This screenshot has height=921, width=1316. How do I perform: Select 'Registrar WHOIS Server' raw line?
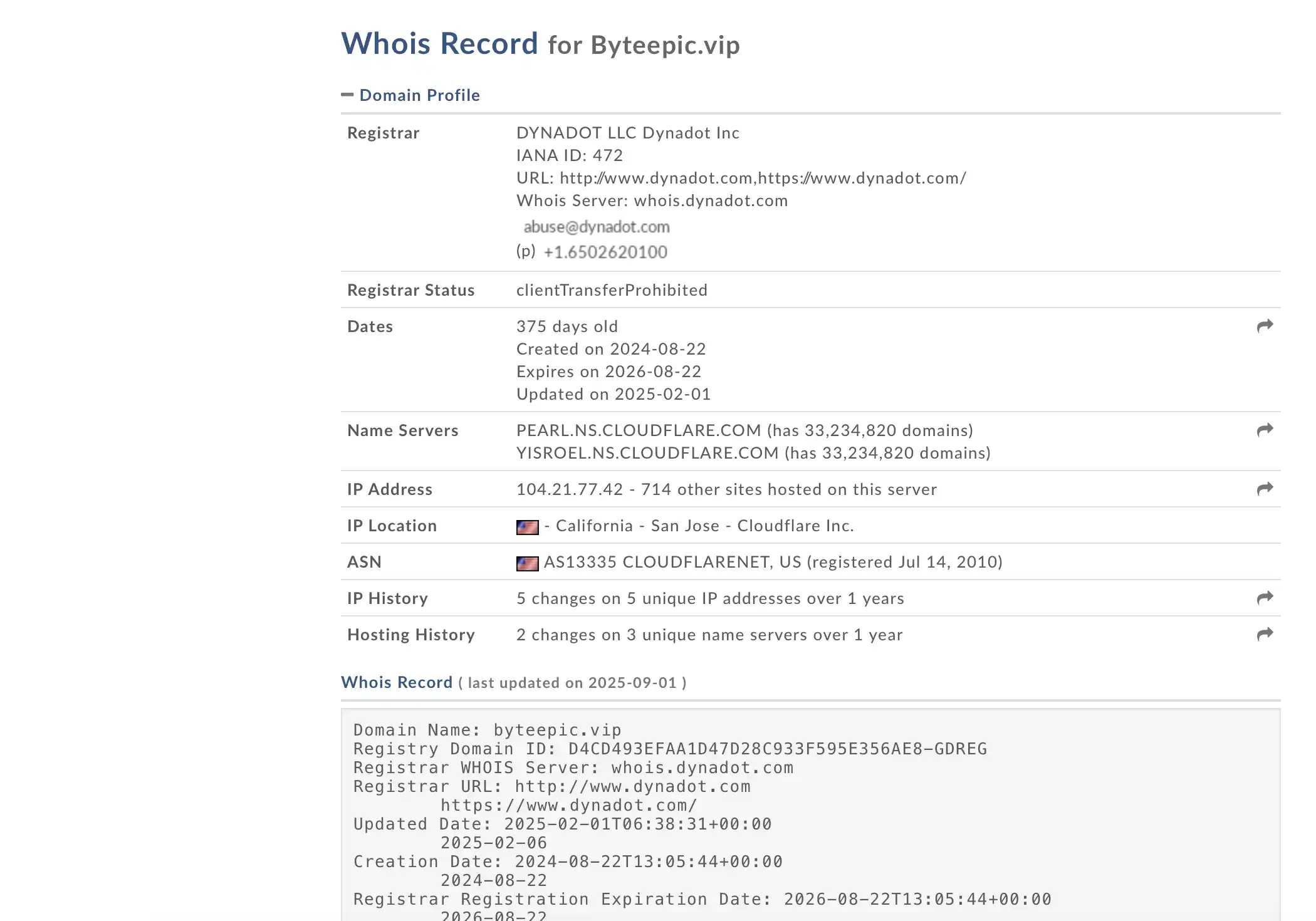pos(573,767)
